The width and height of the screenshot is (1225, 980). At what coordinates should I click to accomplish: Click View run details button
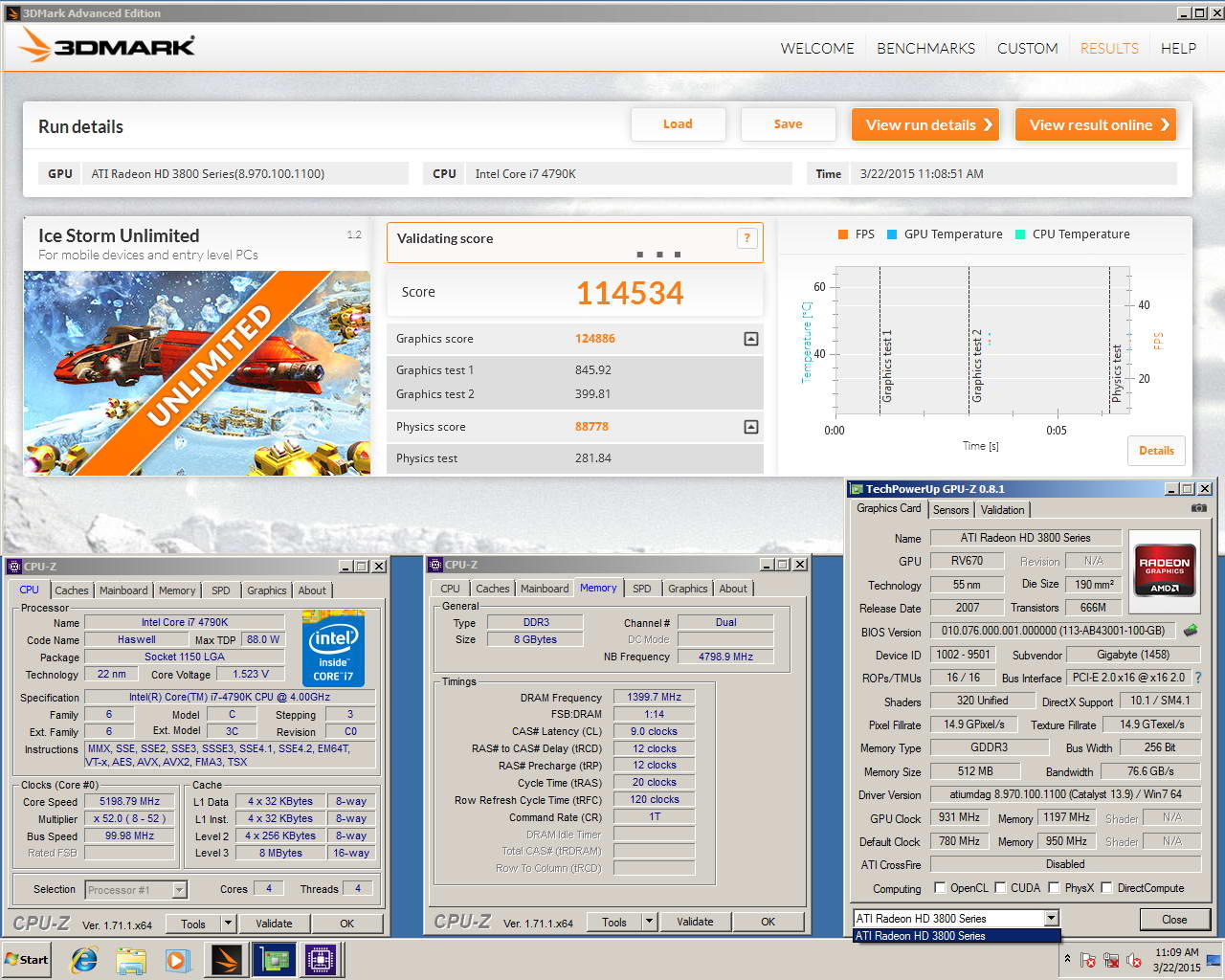pos(924,124)
